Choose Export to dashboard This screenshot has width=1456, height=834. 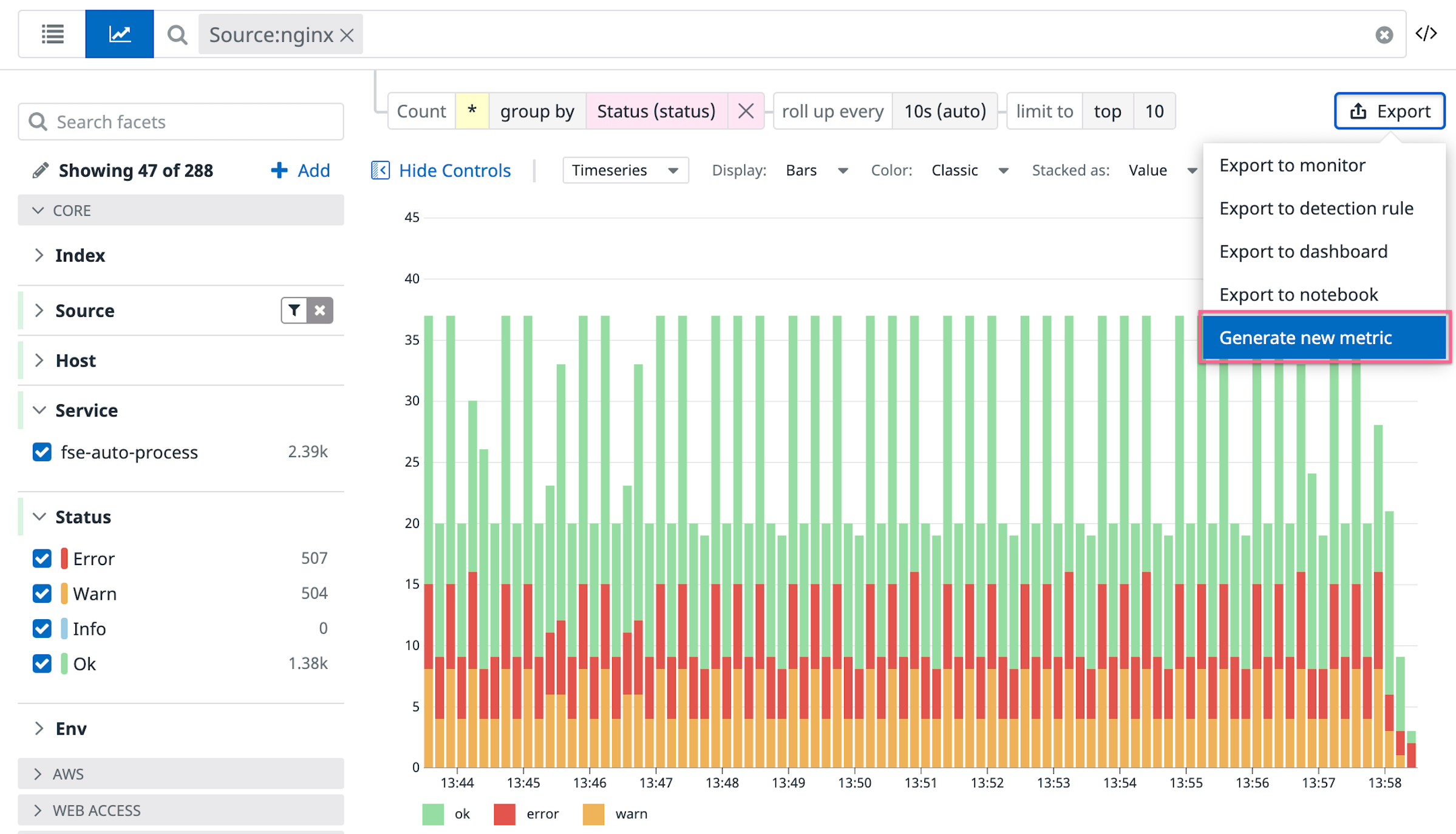click(1303, 251)
